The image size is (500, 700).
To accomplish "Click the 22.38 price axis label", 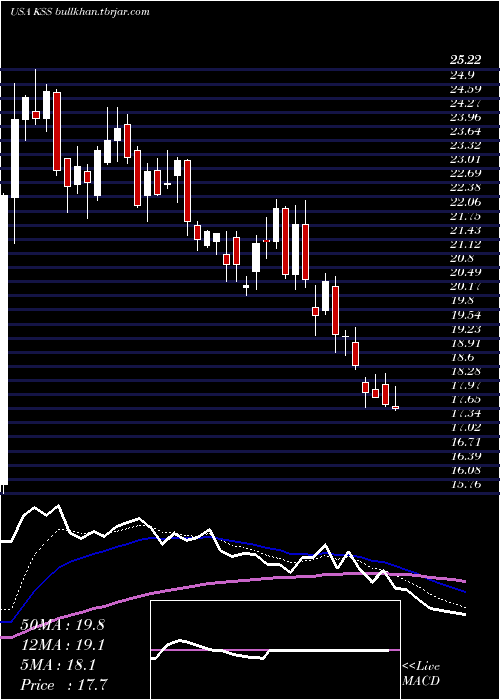I will (x=466, y=188).
